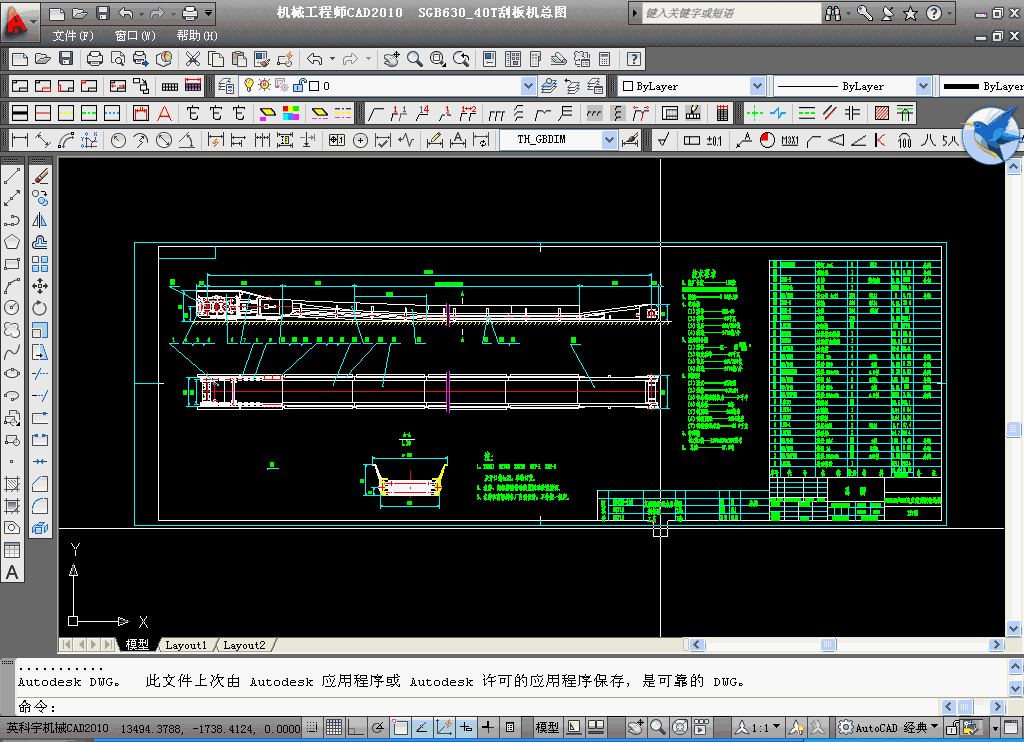Toggle Grid display in the status bar

pyautogui.click(x=334, y=727)
